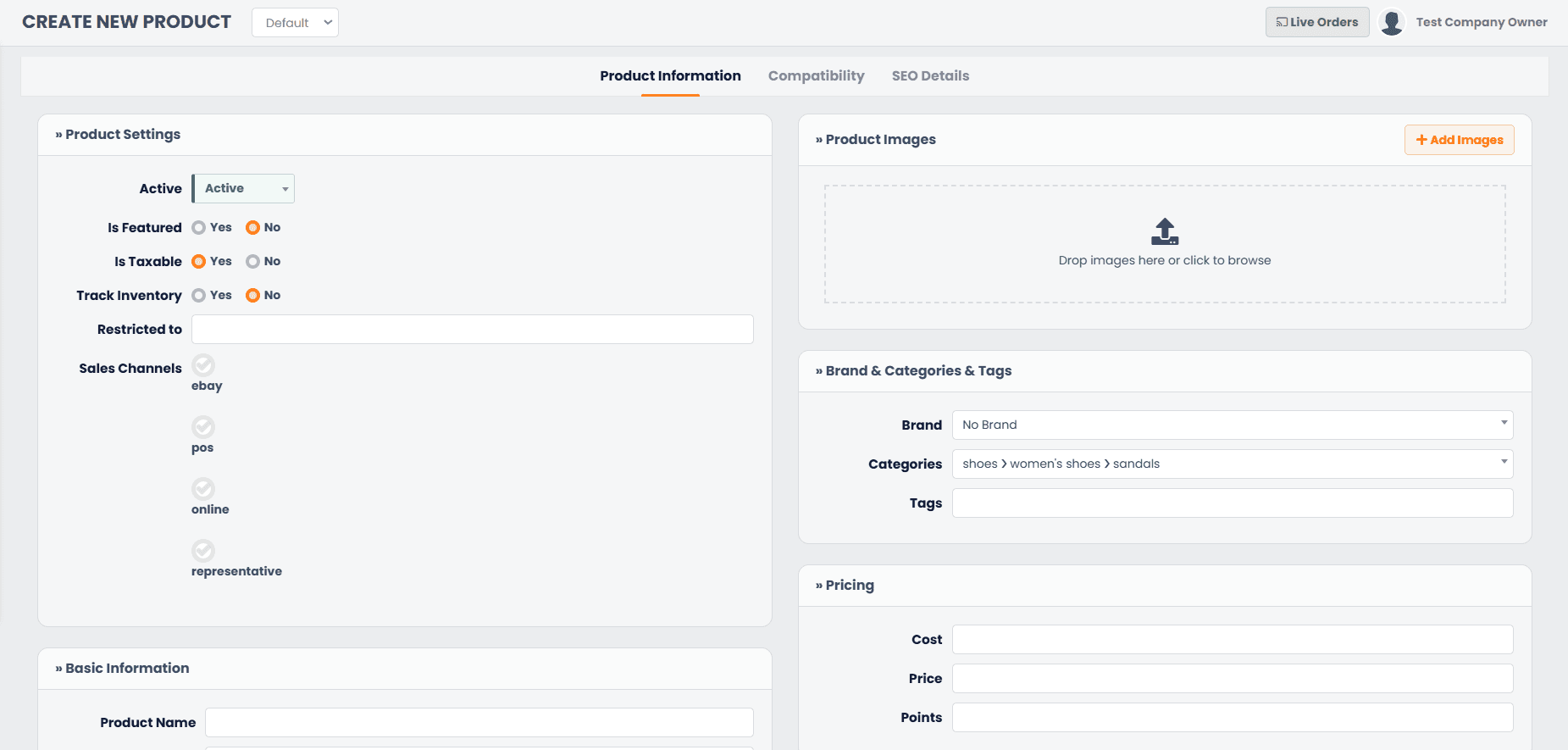Toggle the ebay sales channel checkmark
This screenshot has width=1568, height=750.
203,365
